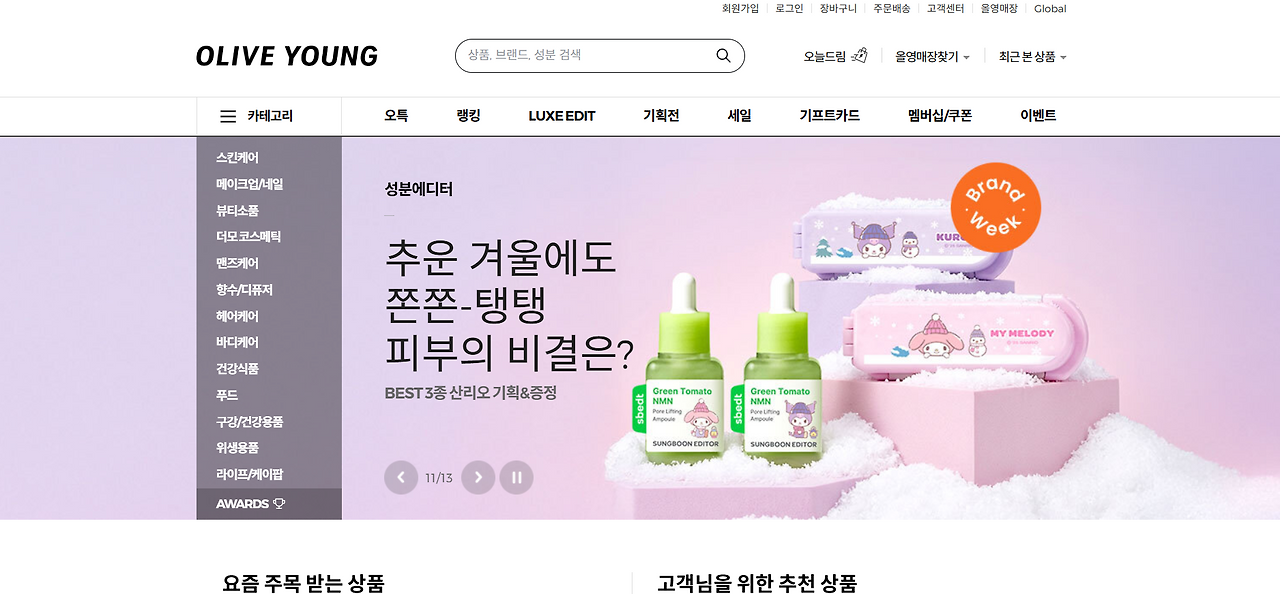Open the LUXE EDIT menu
The image size is (1280, 594).
click(562, 116)
